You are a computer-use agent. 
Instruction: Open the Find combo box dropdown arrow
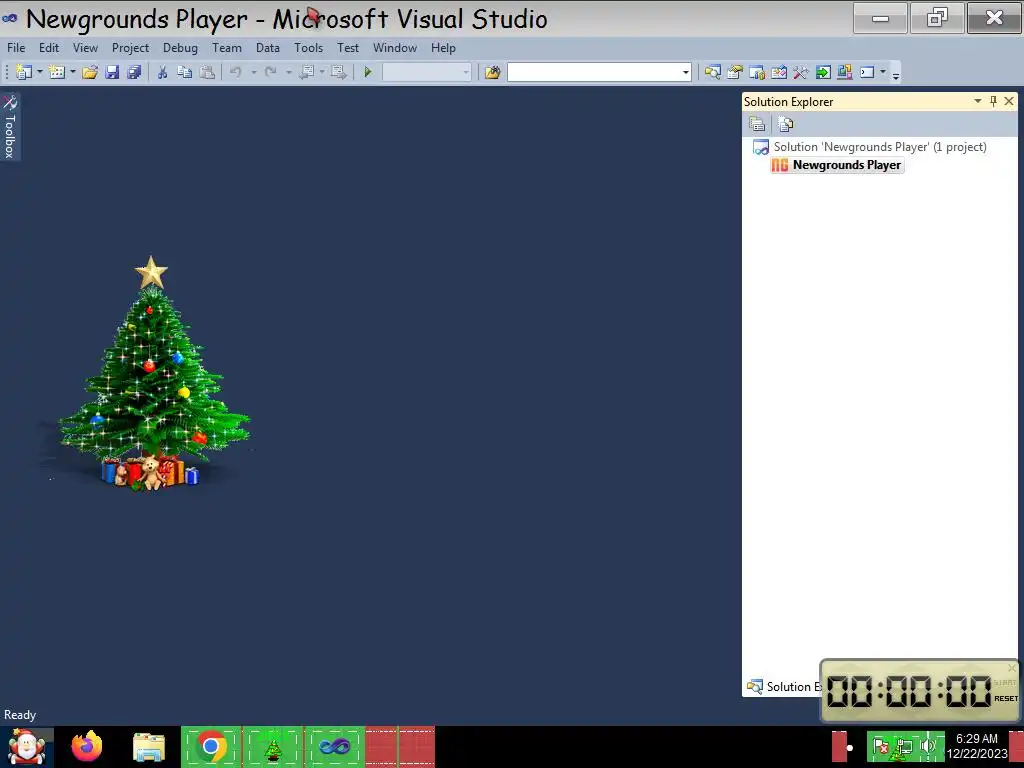click(686, 72)
